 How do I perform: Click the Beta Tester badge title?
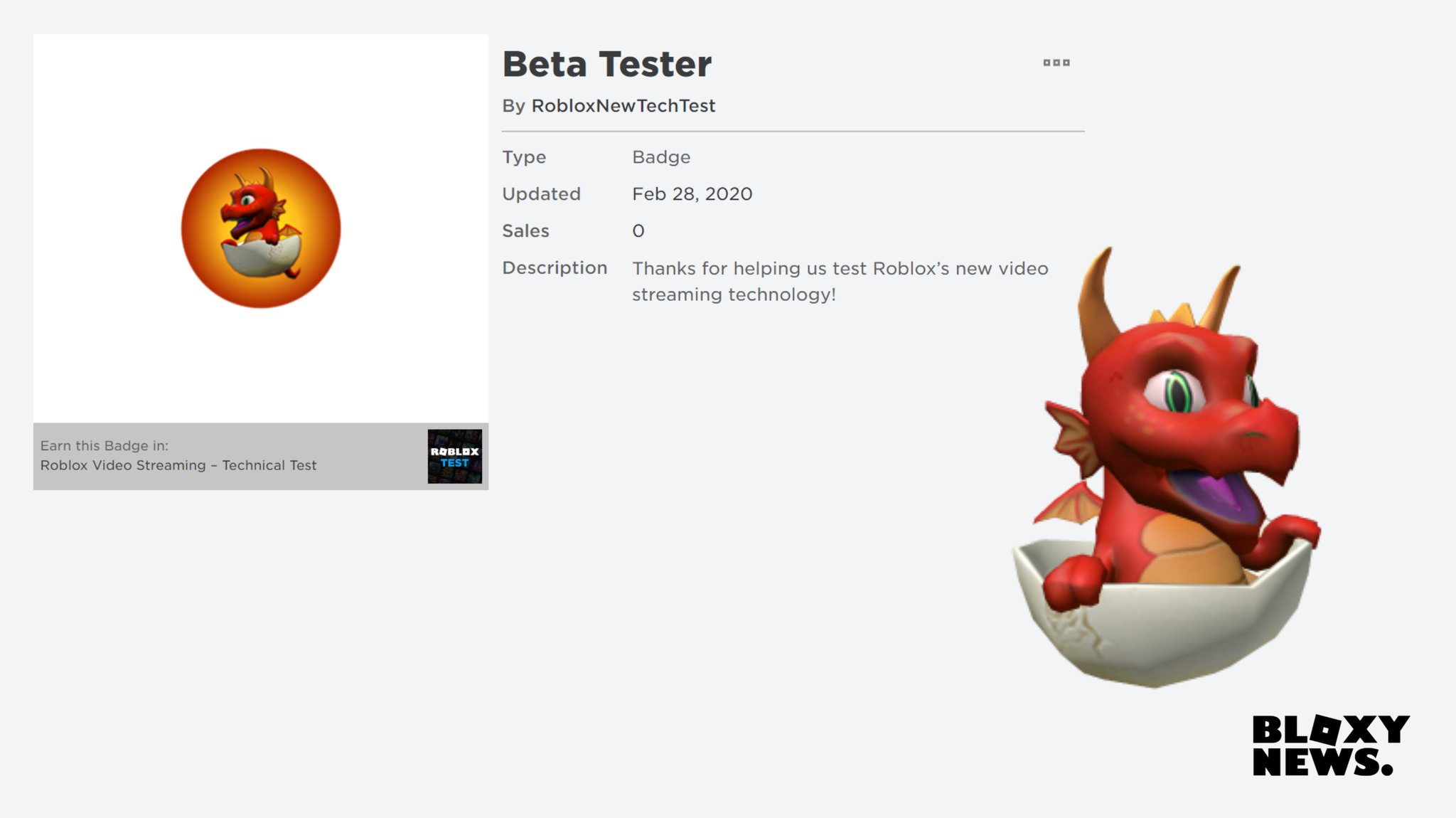[x=606, y=64]
